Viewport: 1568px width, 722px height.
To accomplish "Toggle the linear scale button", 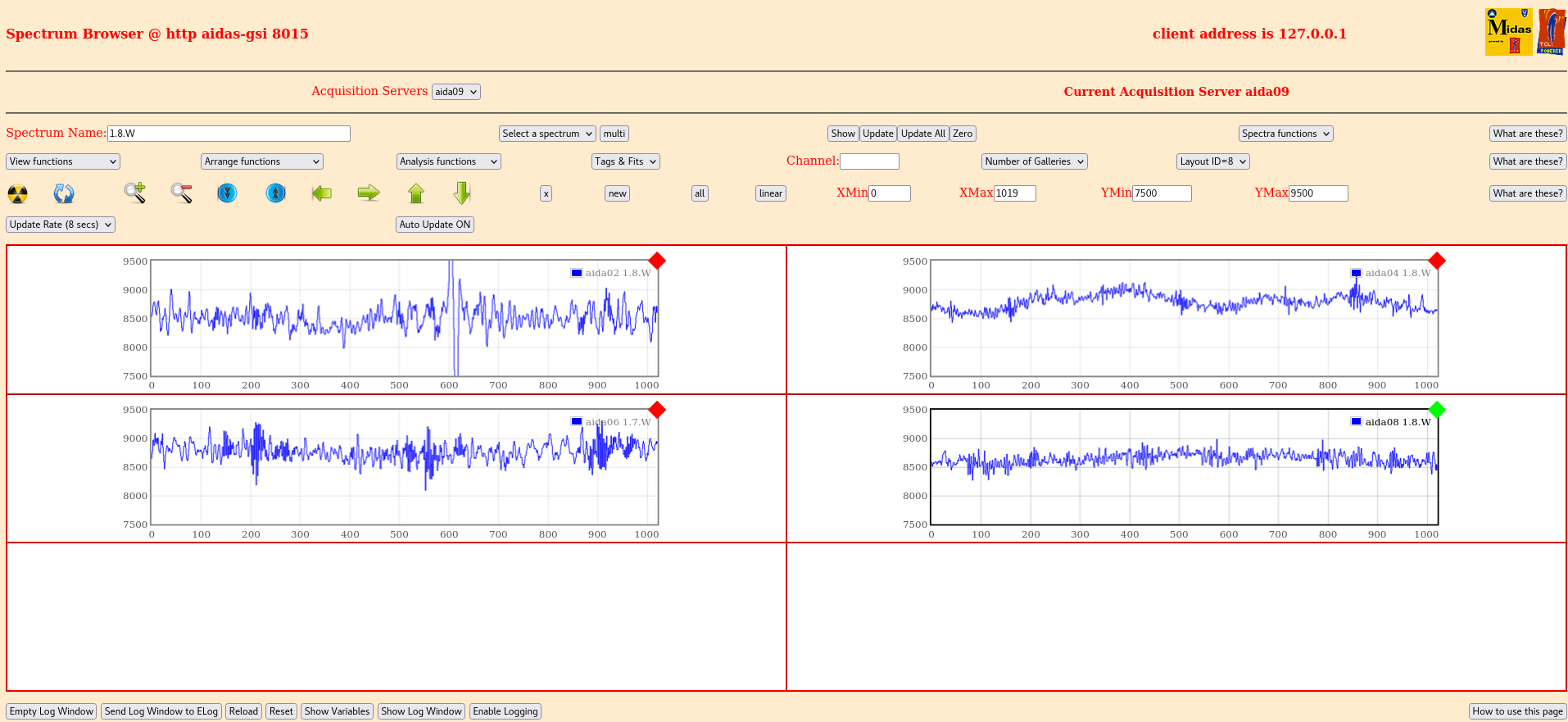I will (771, 193).
